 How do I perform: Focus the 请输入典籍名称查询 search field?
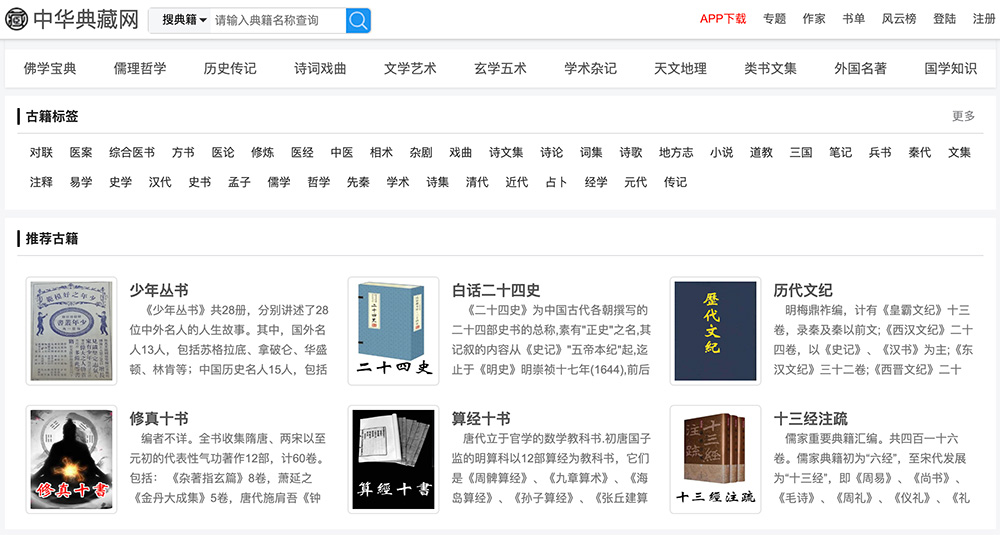(278, 20)
